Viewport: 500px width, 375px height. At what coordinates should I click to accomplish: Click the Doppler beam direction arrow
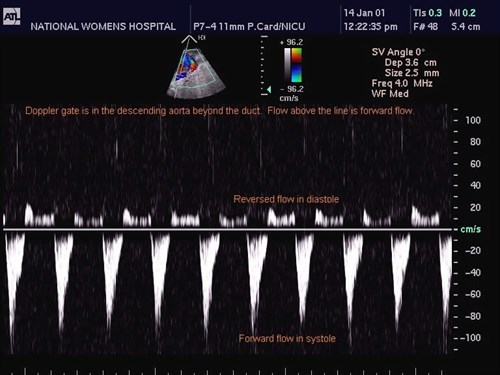[189, 40]
